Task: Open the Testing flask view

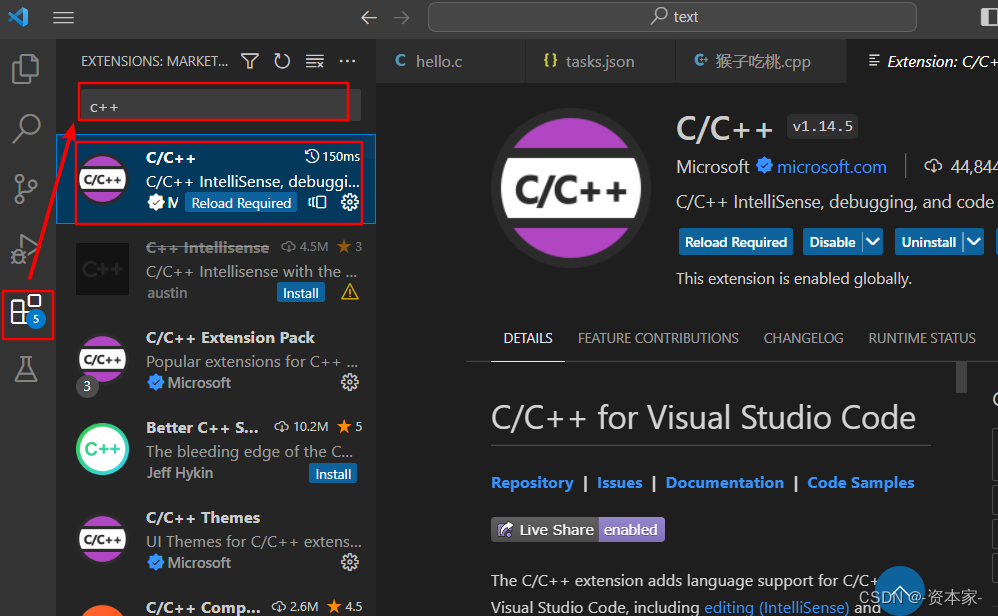Action: pos(26,369)
